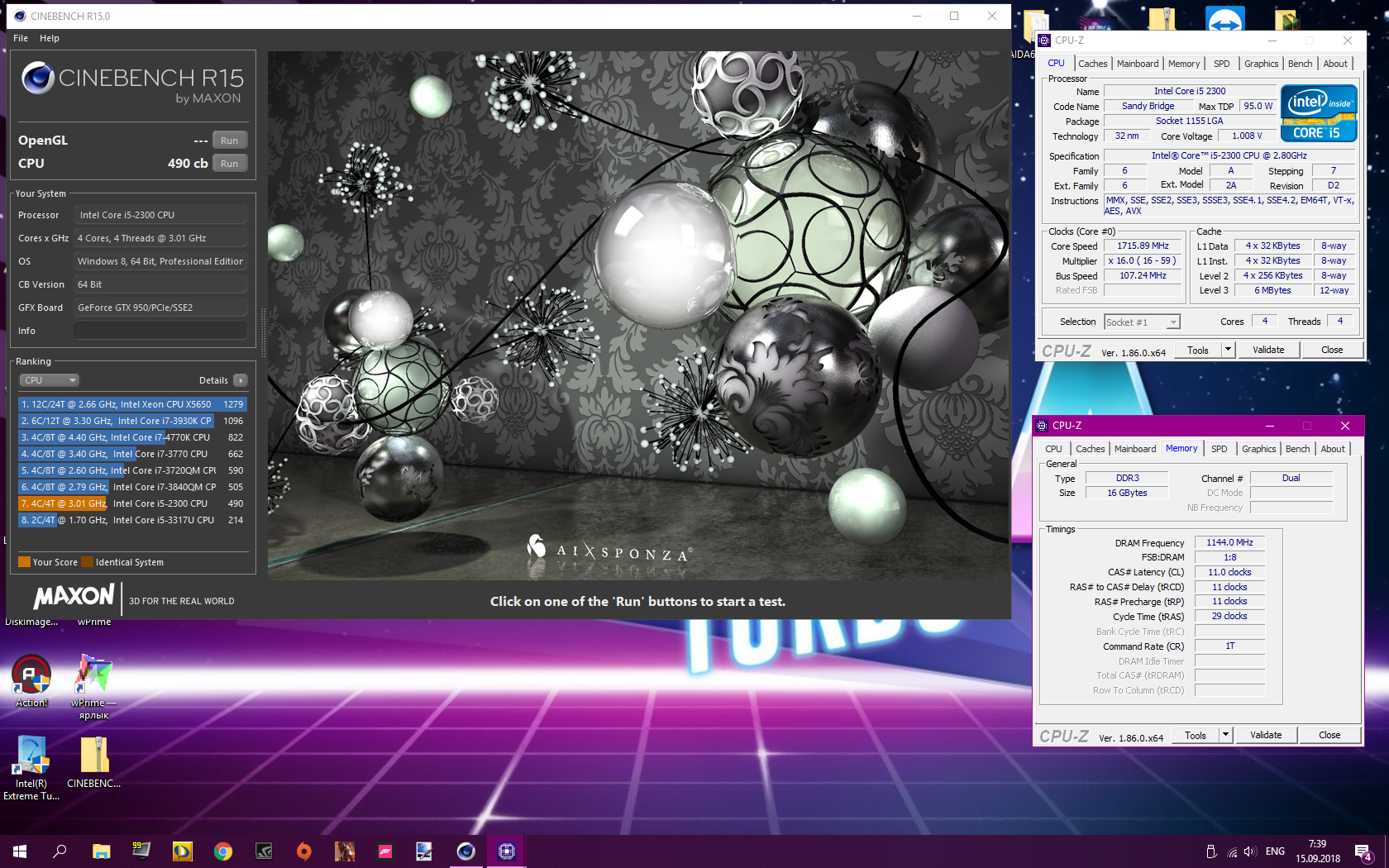Open the TeamViewer desktop icon
Viewport: 1389px width, 868px height.
click(x=1224, y=18)
